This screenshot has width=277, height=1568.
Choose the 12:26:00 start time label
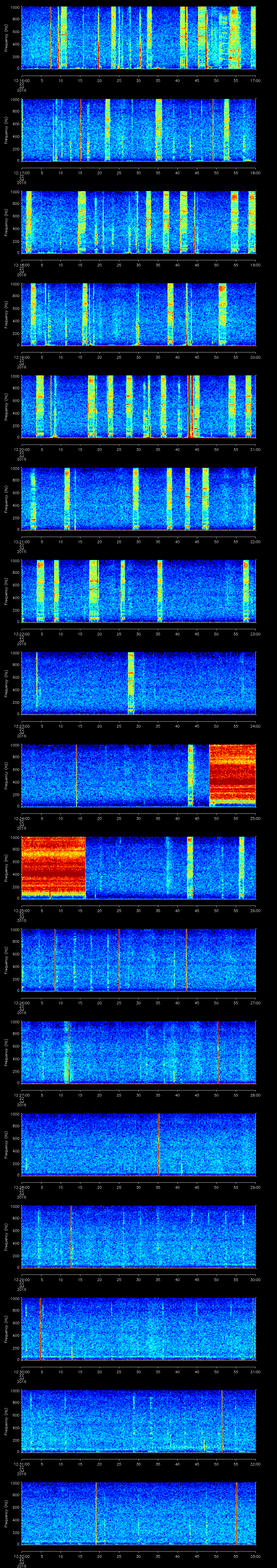point(21,1003)
